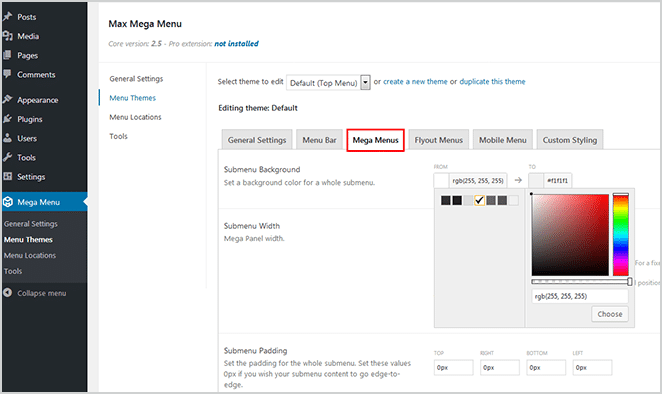Switch to the Mega Menus tab
This screenshot has height=394, width=662.
click(375, 140)
